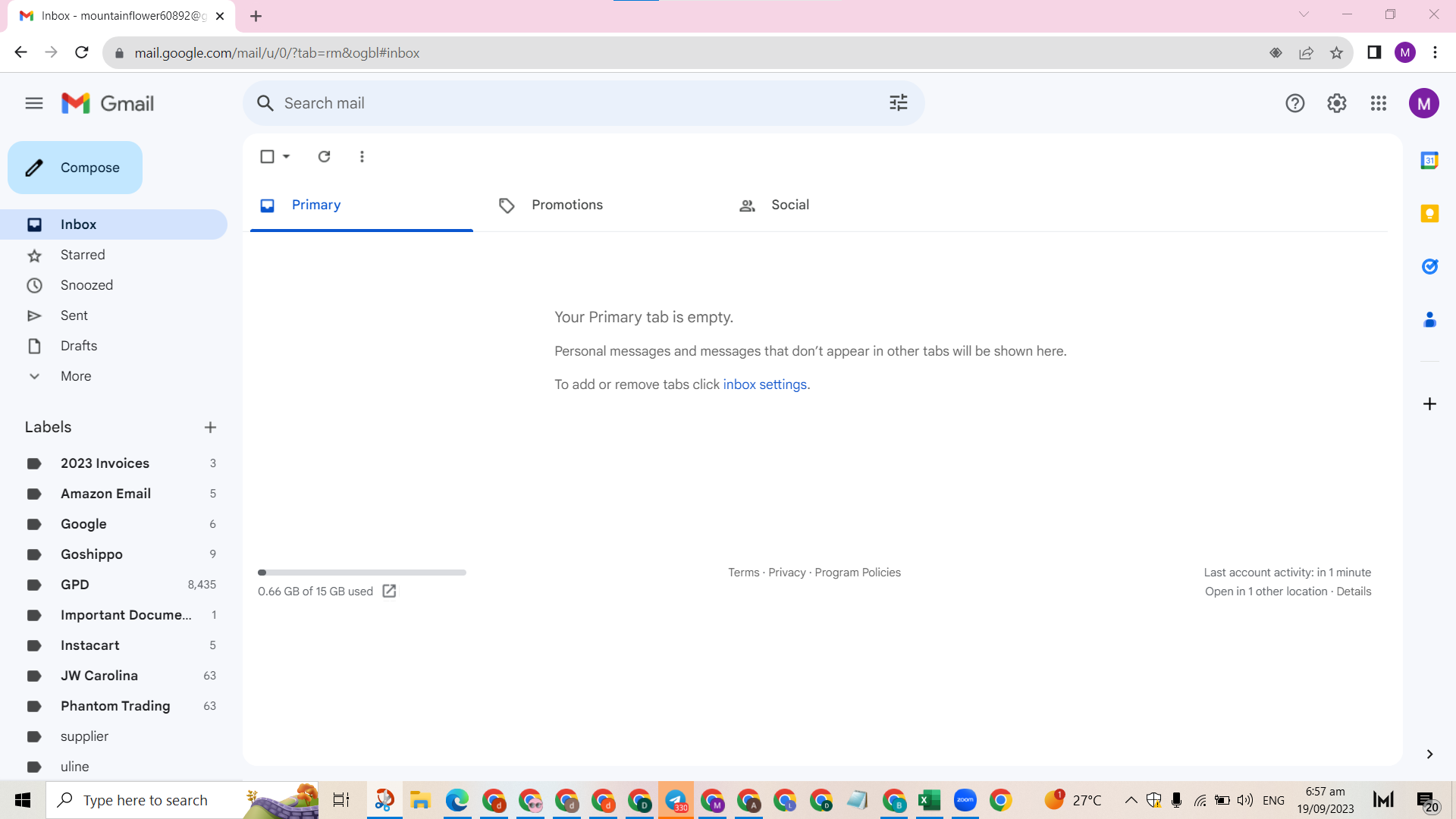
Task: Click Windows taskbar search box
Action: (182, 800)
